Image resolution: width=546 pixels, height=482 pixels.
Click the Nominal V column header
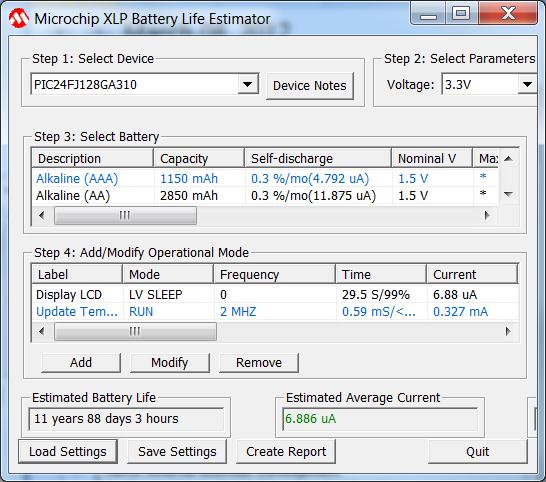point(432,158)
